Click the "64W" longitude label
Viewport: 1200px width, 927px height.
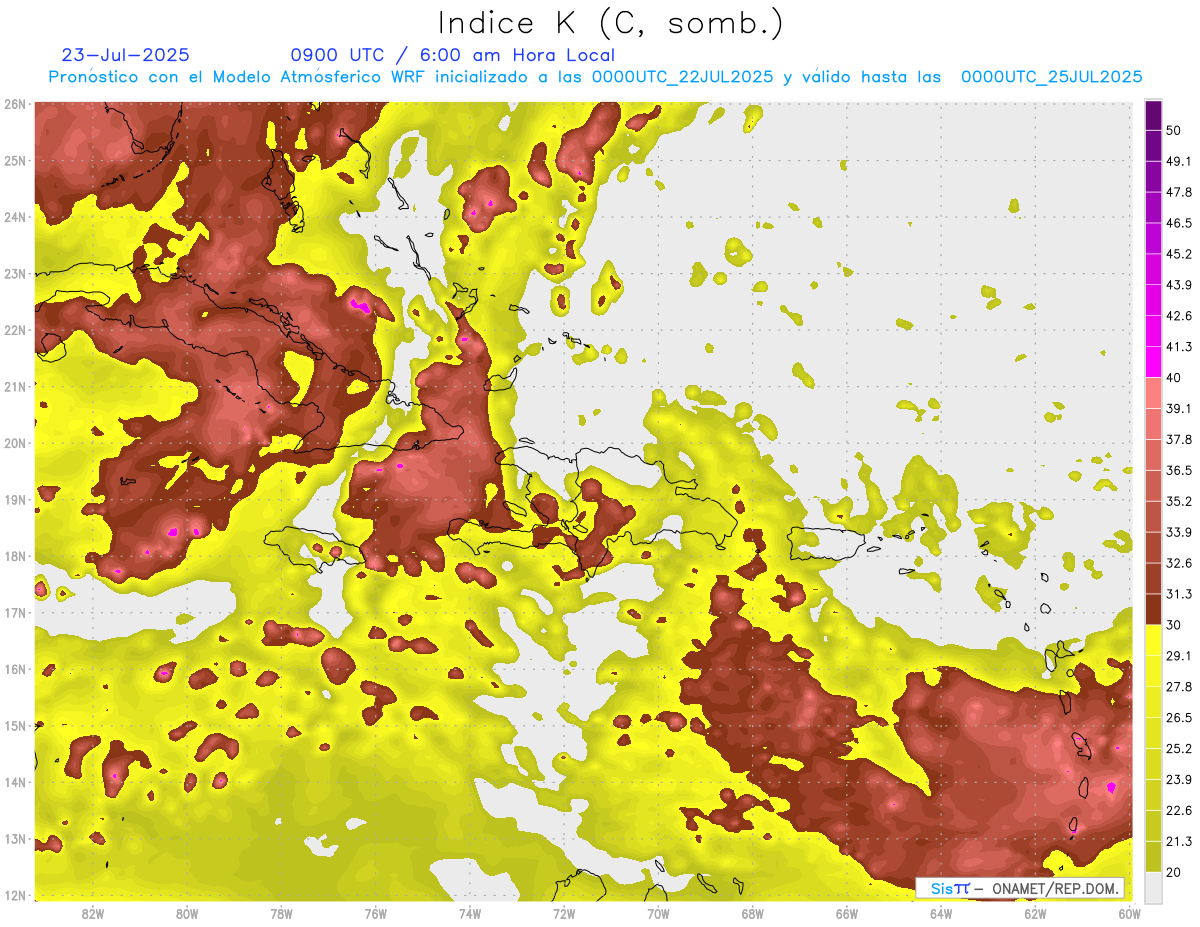(x=940, y=913)
